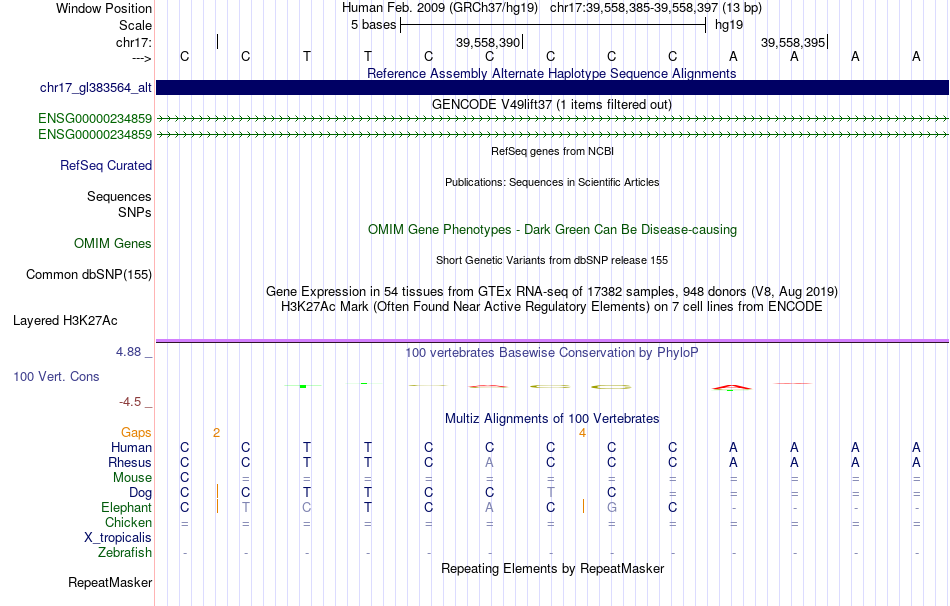The width and height of the screenshot is (950, 606).
Task: Click the 39,558,395 position marker
Action: (793, 42)
